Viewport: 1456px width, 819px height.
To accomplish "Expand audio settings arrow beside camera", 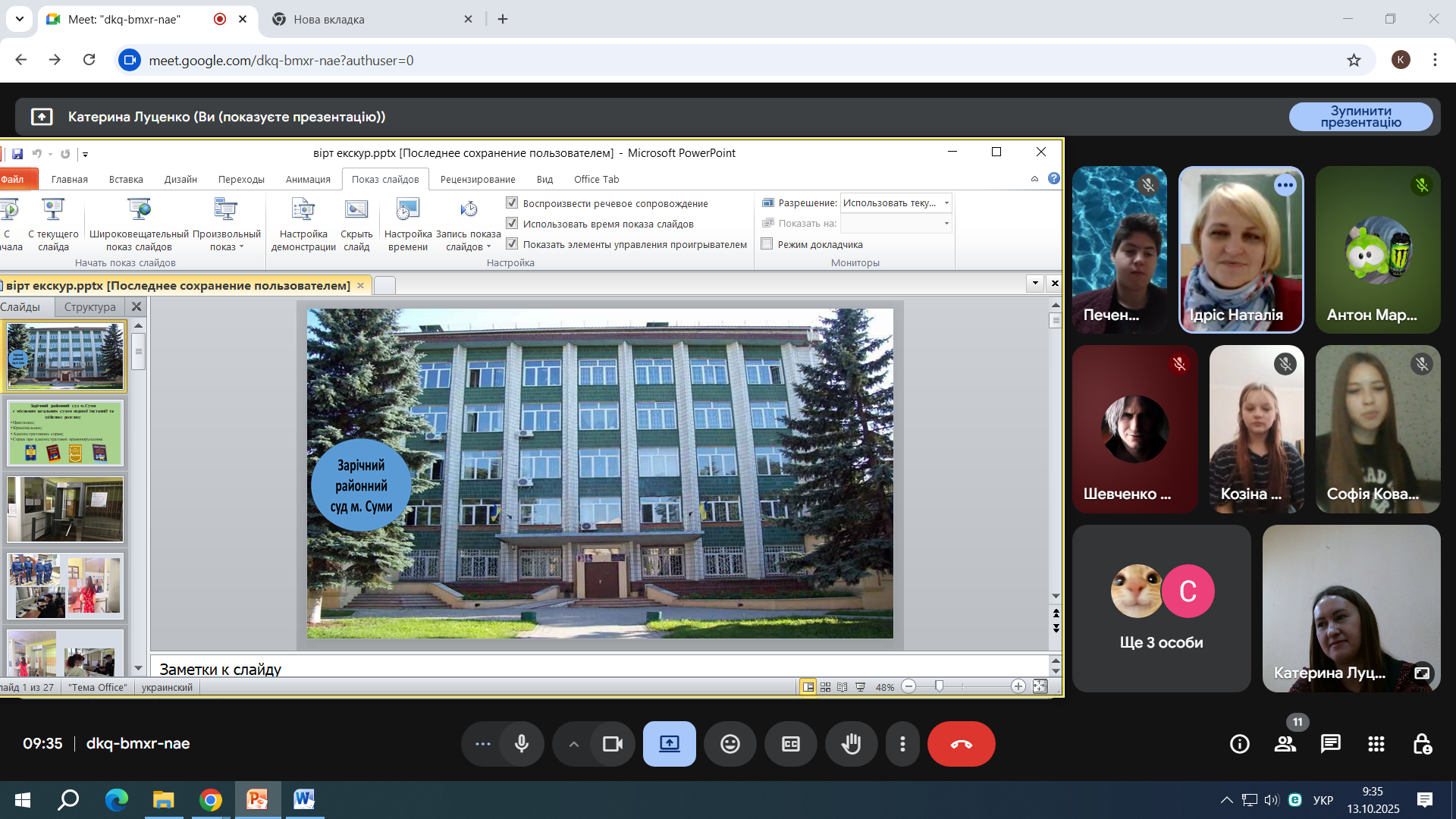I will coord(574,744).
